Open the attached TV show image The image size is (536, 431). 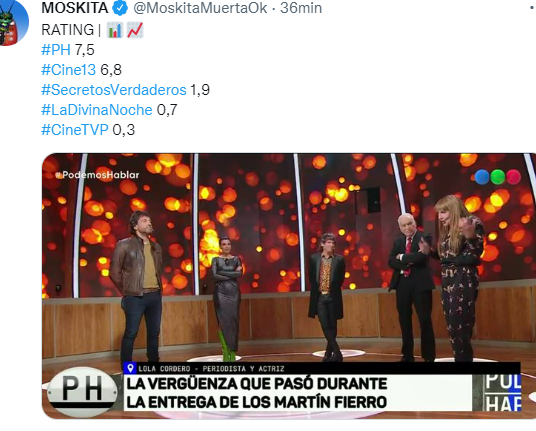(289, 286)
